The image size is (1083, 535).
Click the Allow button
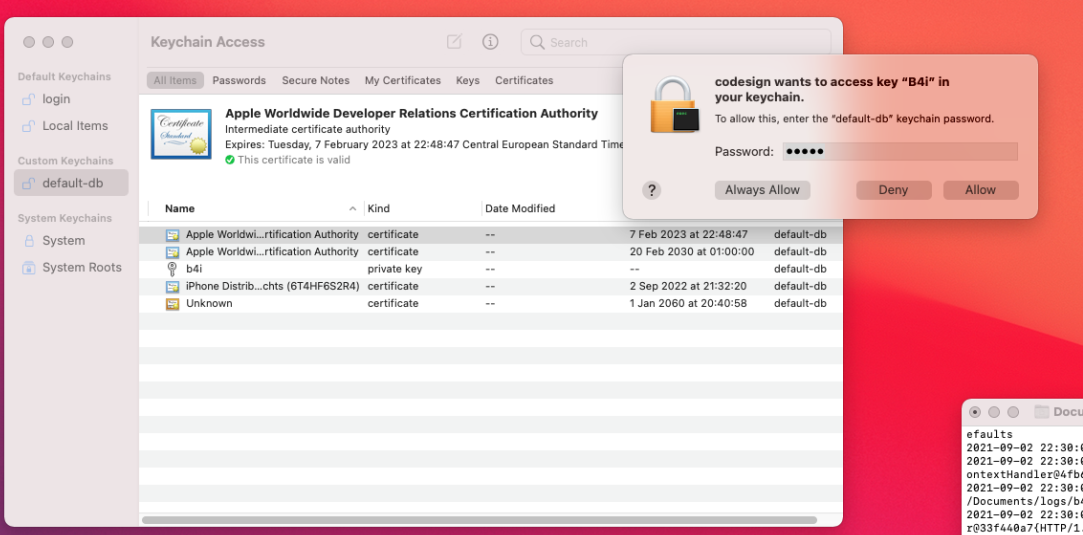[981, 190]
